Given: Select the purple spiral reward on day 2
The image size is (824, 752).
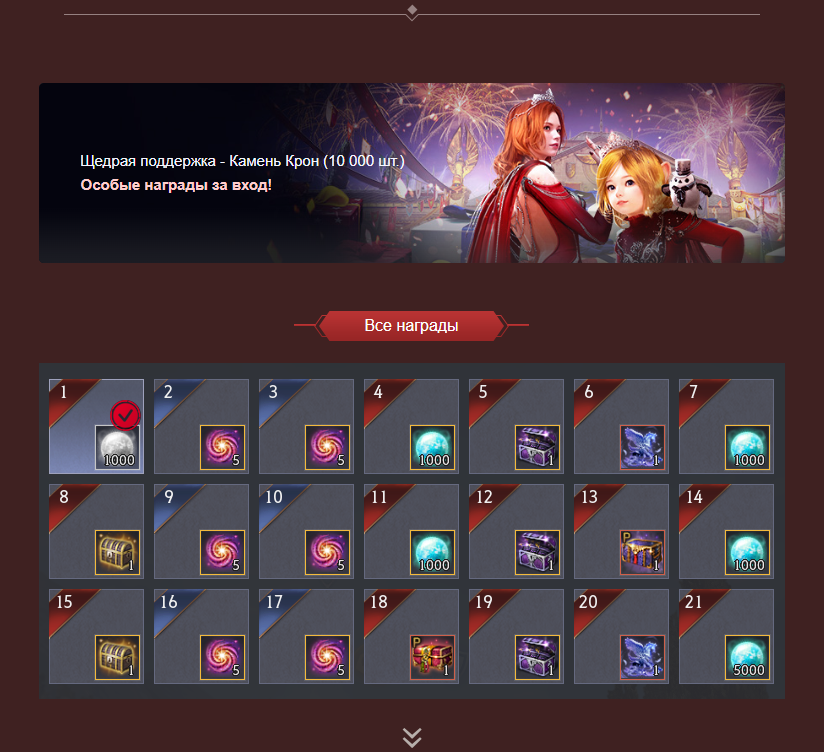Looking at the screenshot, I should [222, 447].
